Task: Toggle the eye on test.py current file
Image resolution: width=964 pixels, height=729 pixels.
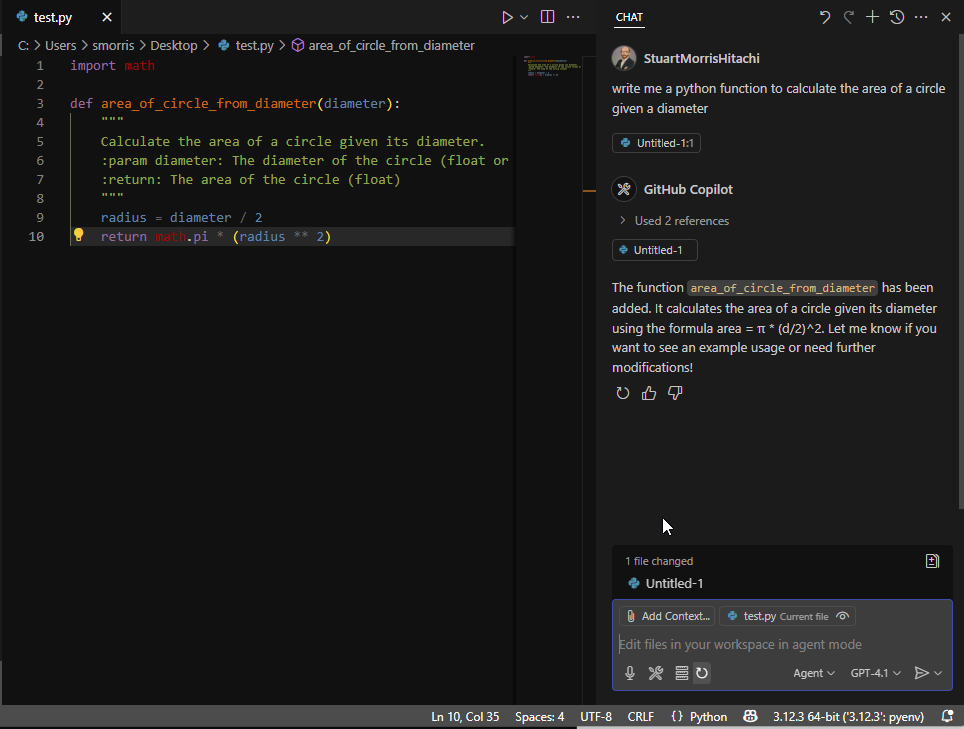Action: click(842, 616)
